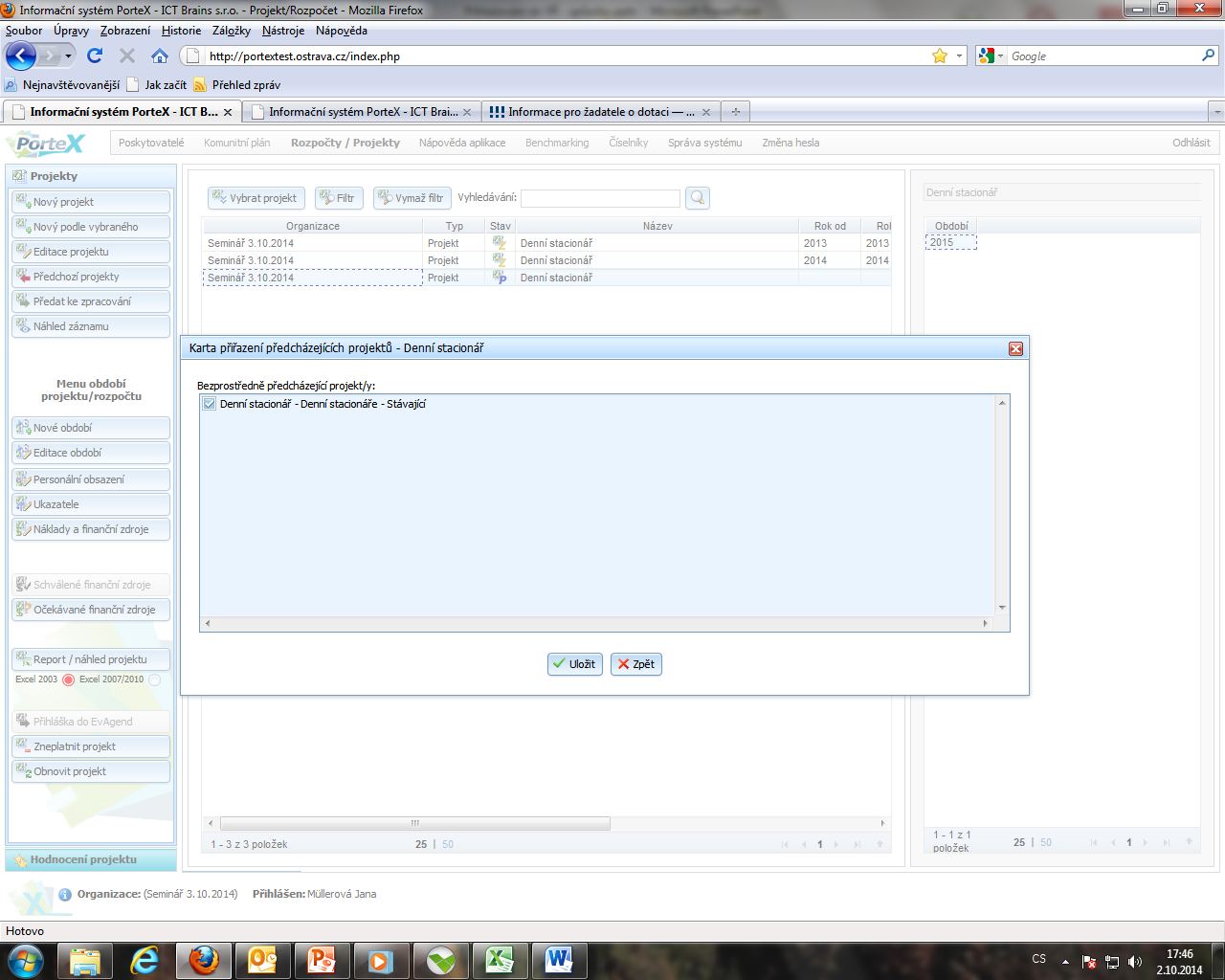Image resolution: width=1225 pixels, height=980 pixels.
Task: Go to Firefox home page icon
Action: point(160,56)
